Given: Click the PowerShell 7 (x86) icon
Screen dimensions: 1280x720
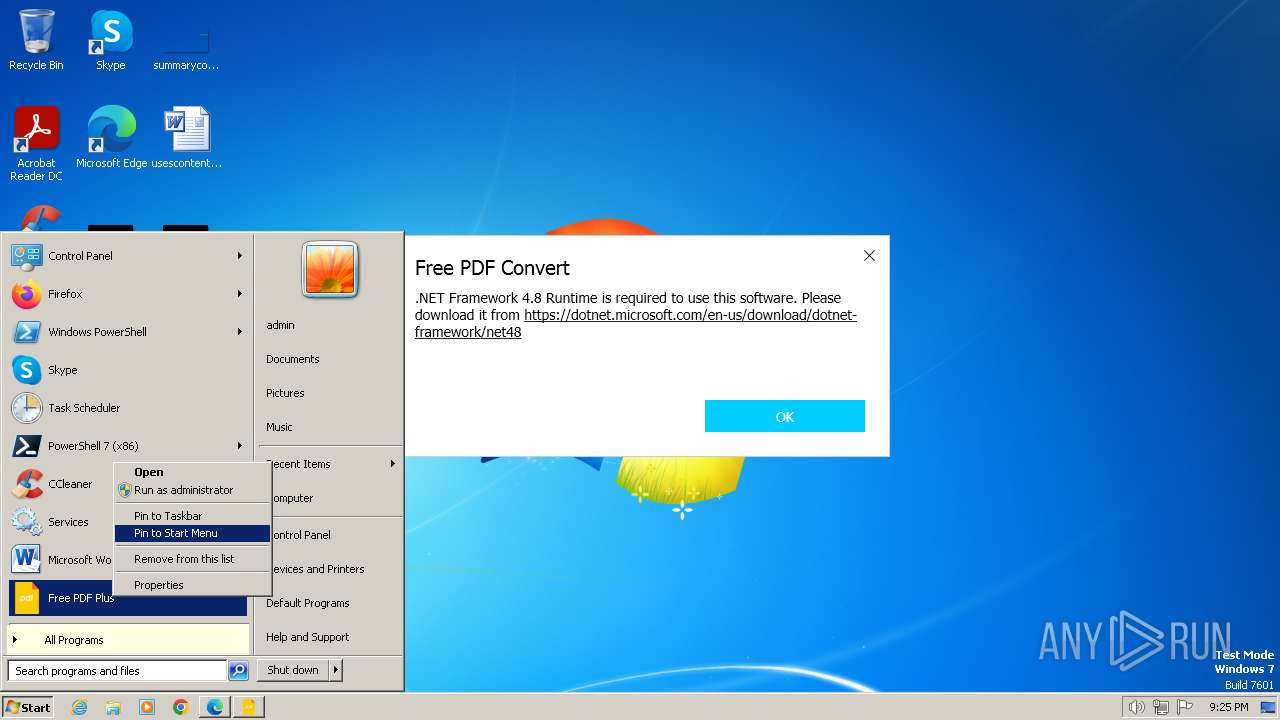Looking at the screenshot, I should pos(26,446).
